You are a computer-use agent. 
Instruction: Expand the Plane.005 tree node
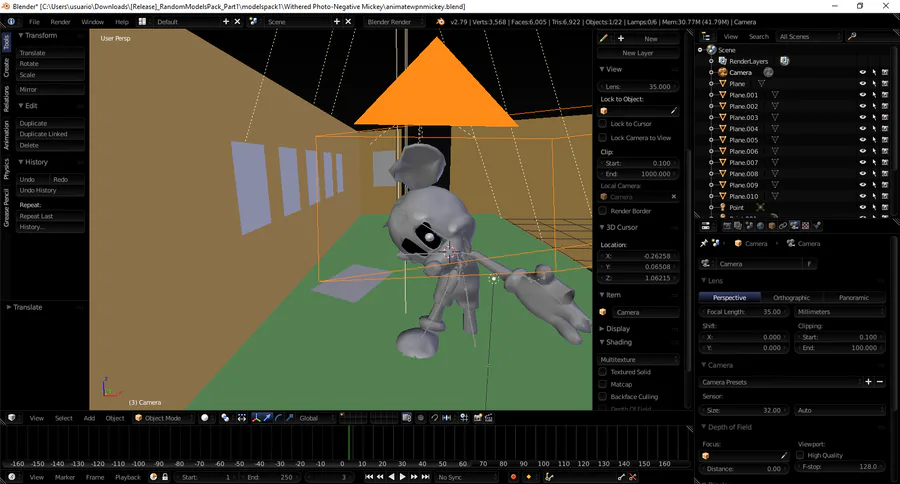tap(711, 140)
